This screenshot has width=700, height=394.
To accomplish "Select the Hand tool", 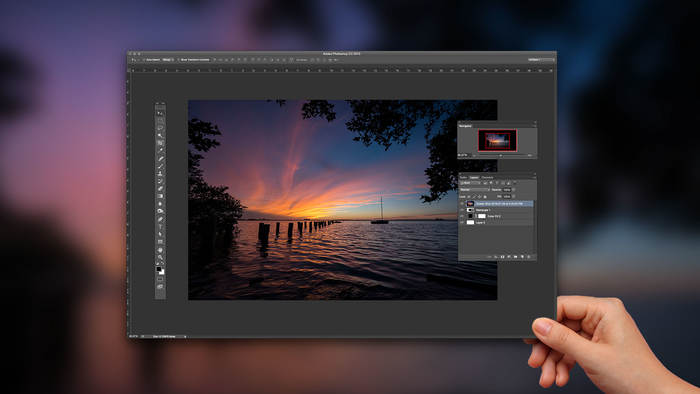I will (x=160, y=250).
